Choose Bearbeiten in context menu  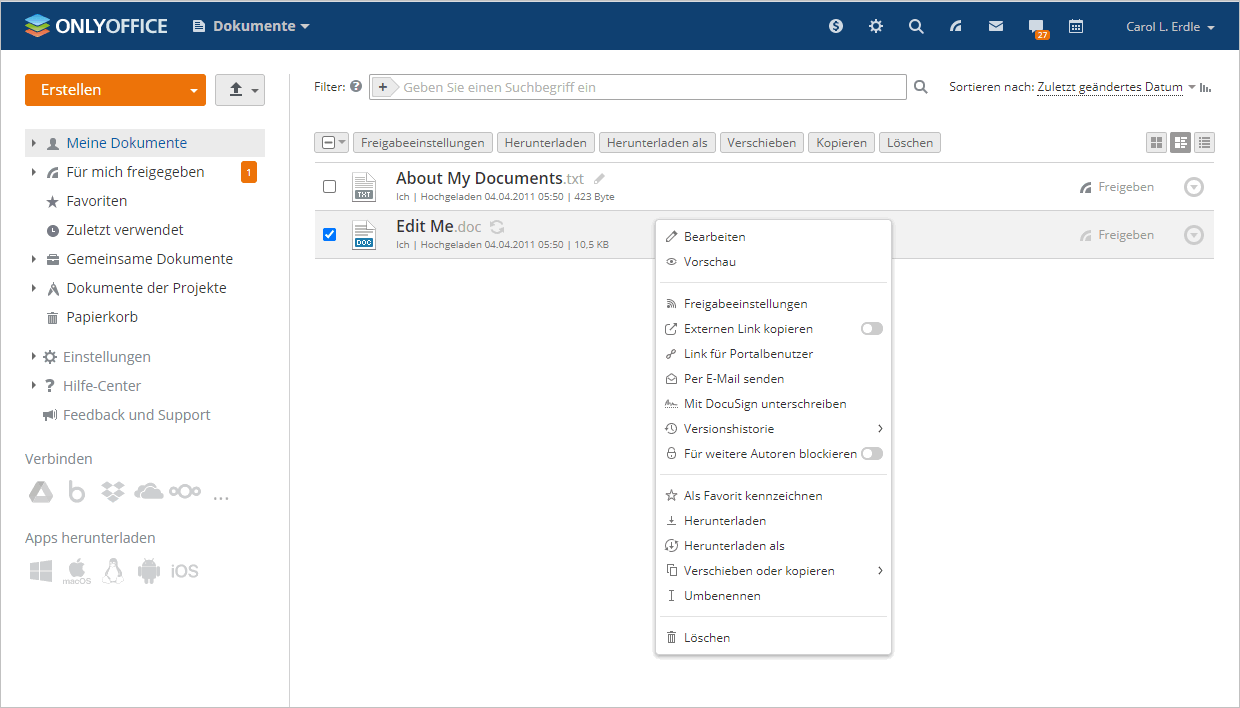click(x=773, y=237)
